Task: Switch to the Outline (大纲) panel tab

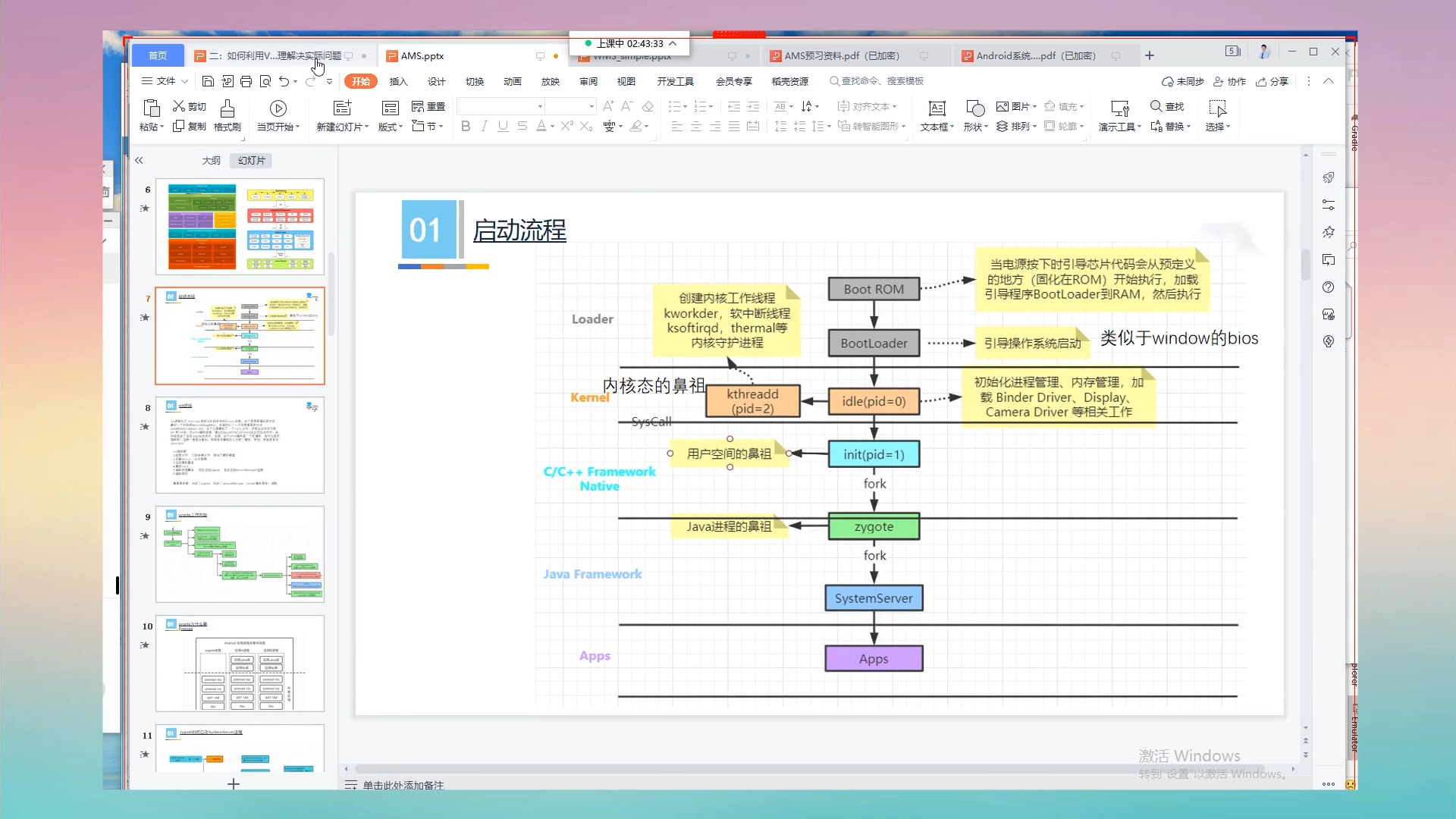Action: [211, 161]
